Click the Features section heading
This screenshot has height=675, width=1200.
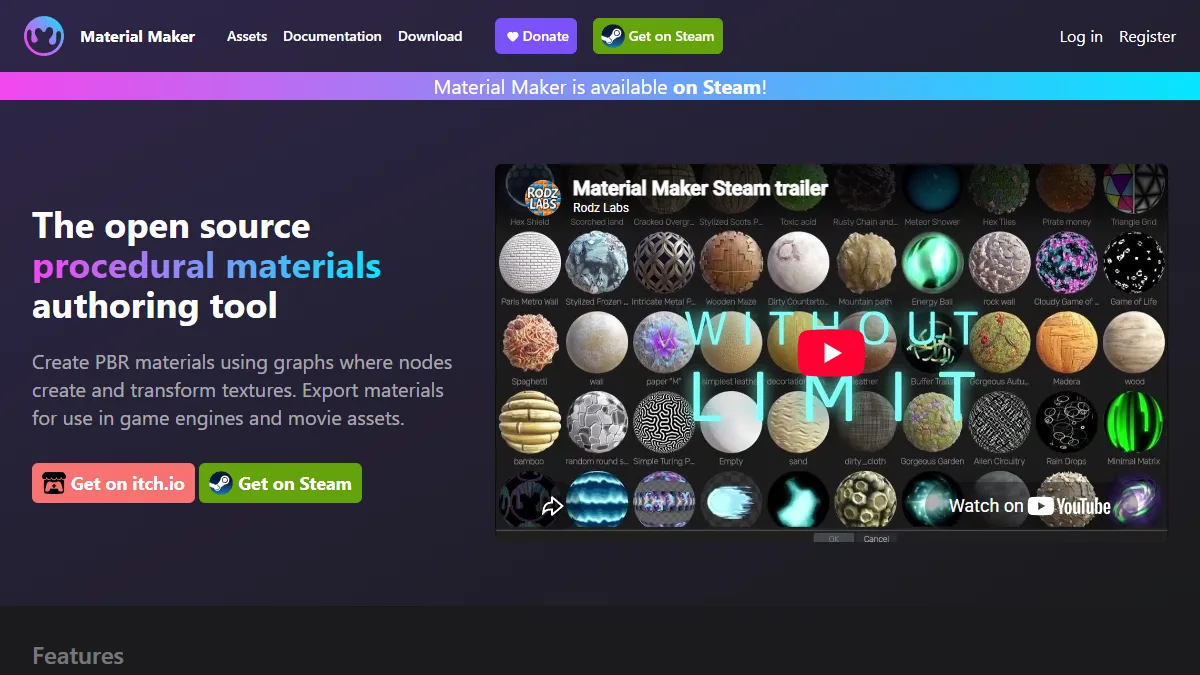pos(78,656)
